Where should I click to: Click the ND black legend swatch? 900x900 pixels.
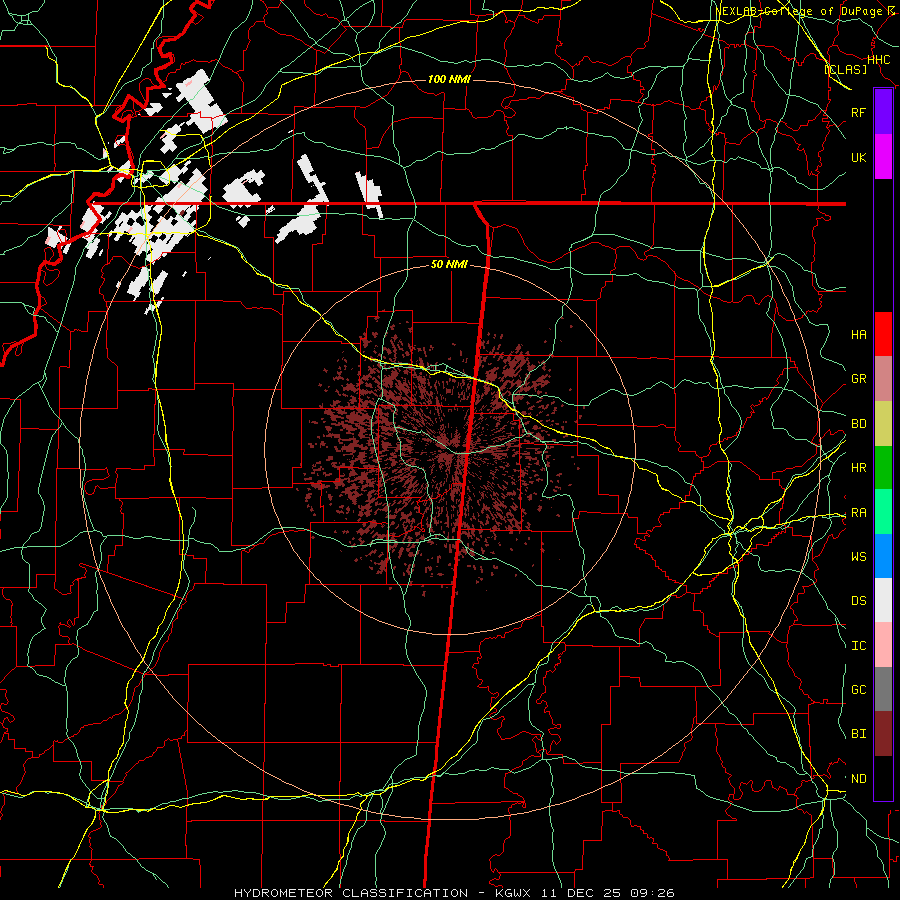(x=883, y=778)
